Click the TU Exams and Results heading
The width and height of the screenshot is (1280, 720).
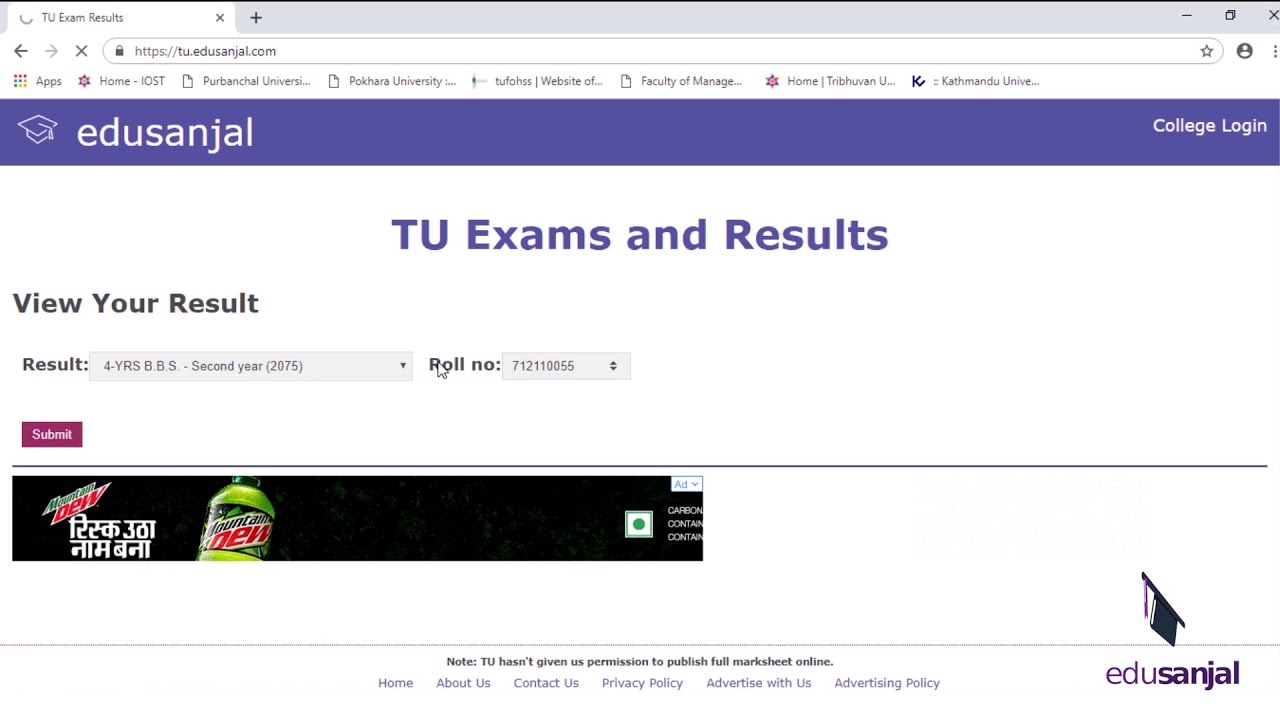(x=640, y=235)
